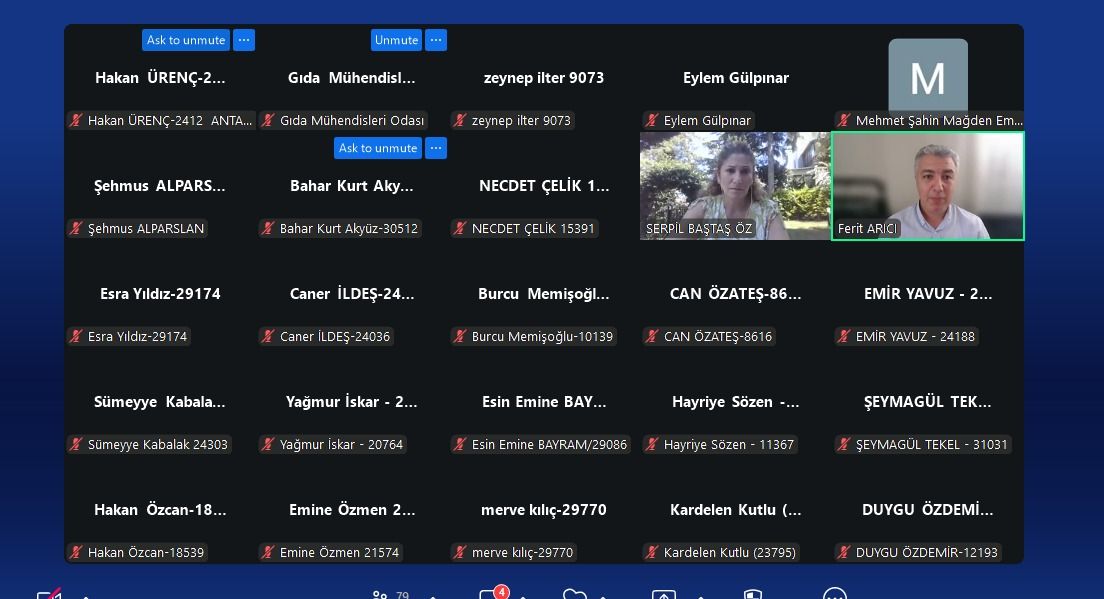
Task: Click muted mic icon beside Gıda Mühendisleri Odası label
Action: (268, 120)
